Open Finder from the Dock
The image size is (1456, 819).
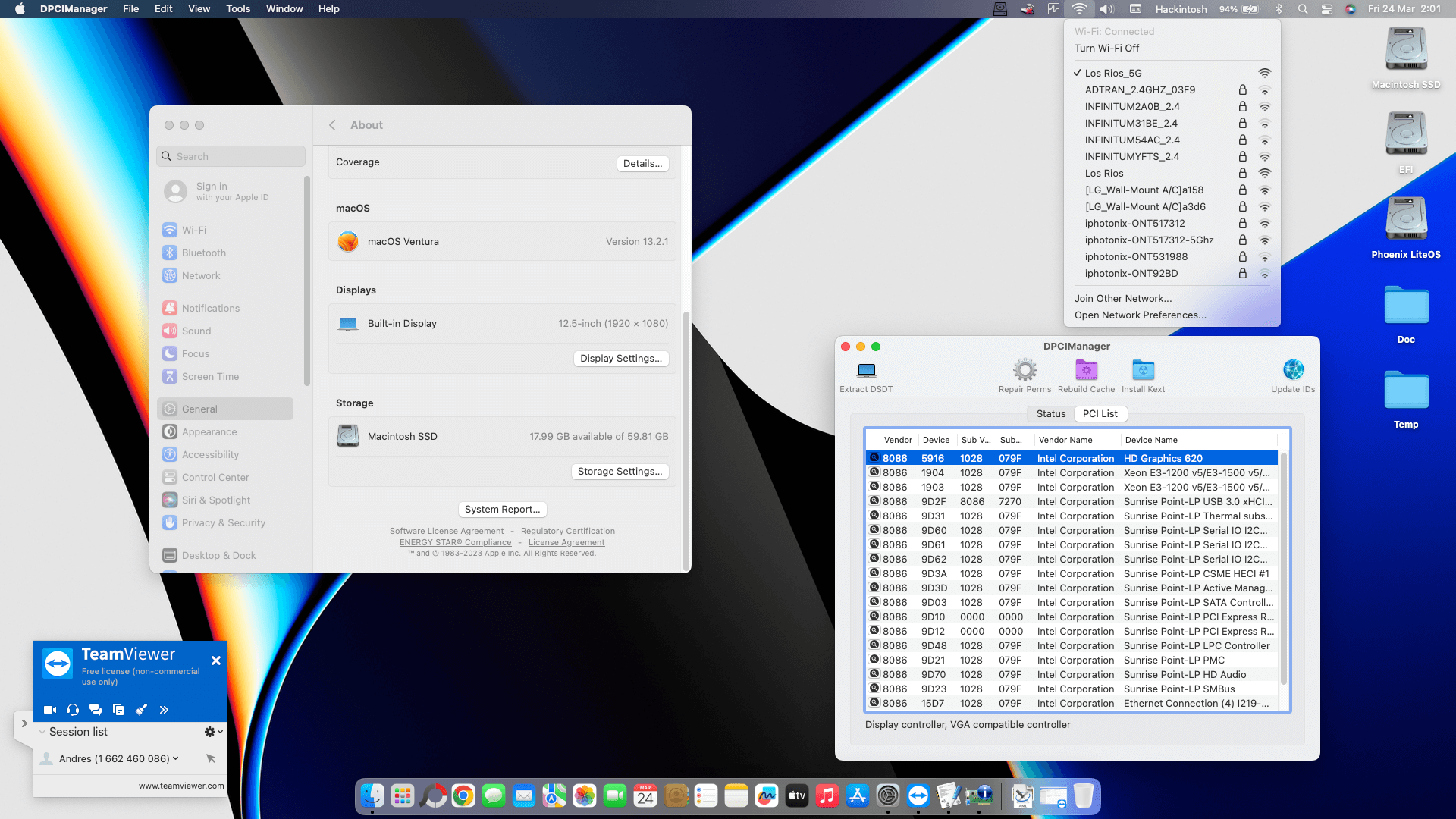[x=372, y=795]
